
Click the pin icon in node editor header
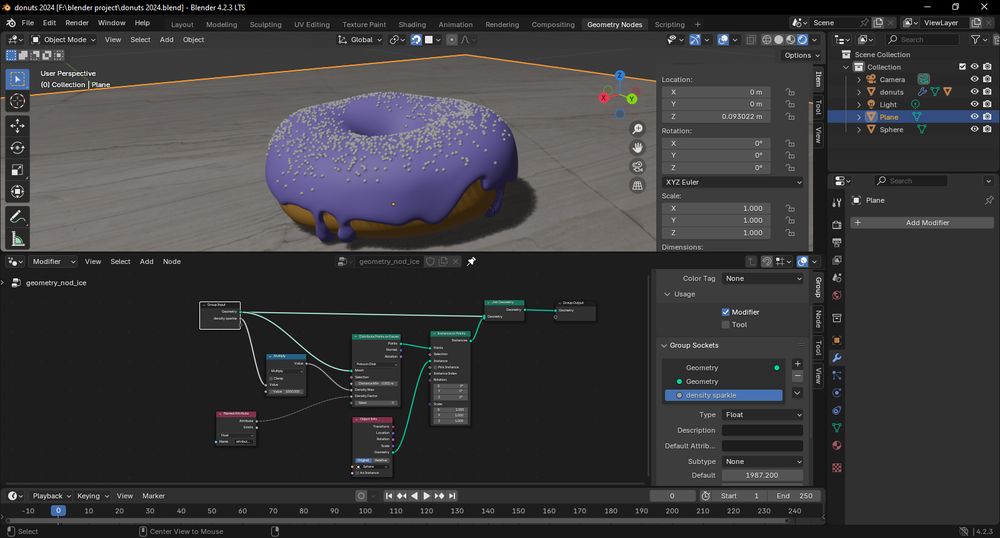click(x=471, y=261)
